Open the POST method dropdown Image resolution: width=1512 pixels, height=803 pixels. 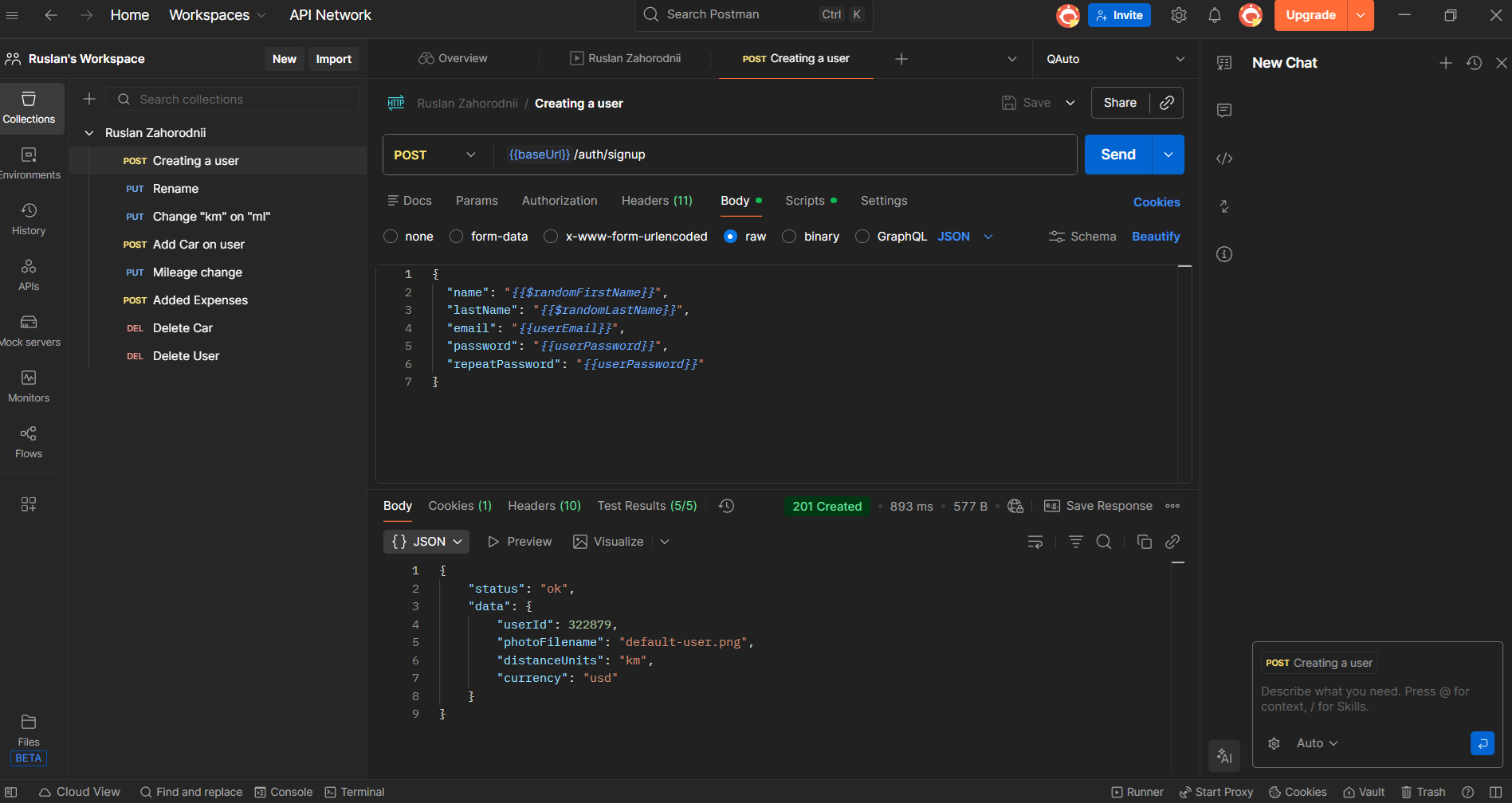click(x=435, y=155)
